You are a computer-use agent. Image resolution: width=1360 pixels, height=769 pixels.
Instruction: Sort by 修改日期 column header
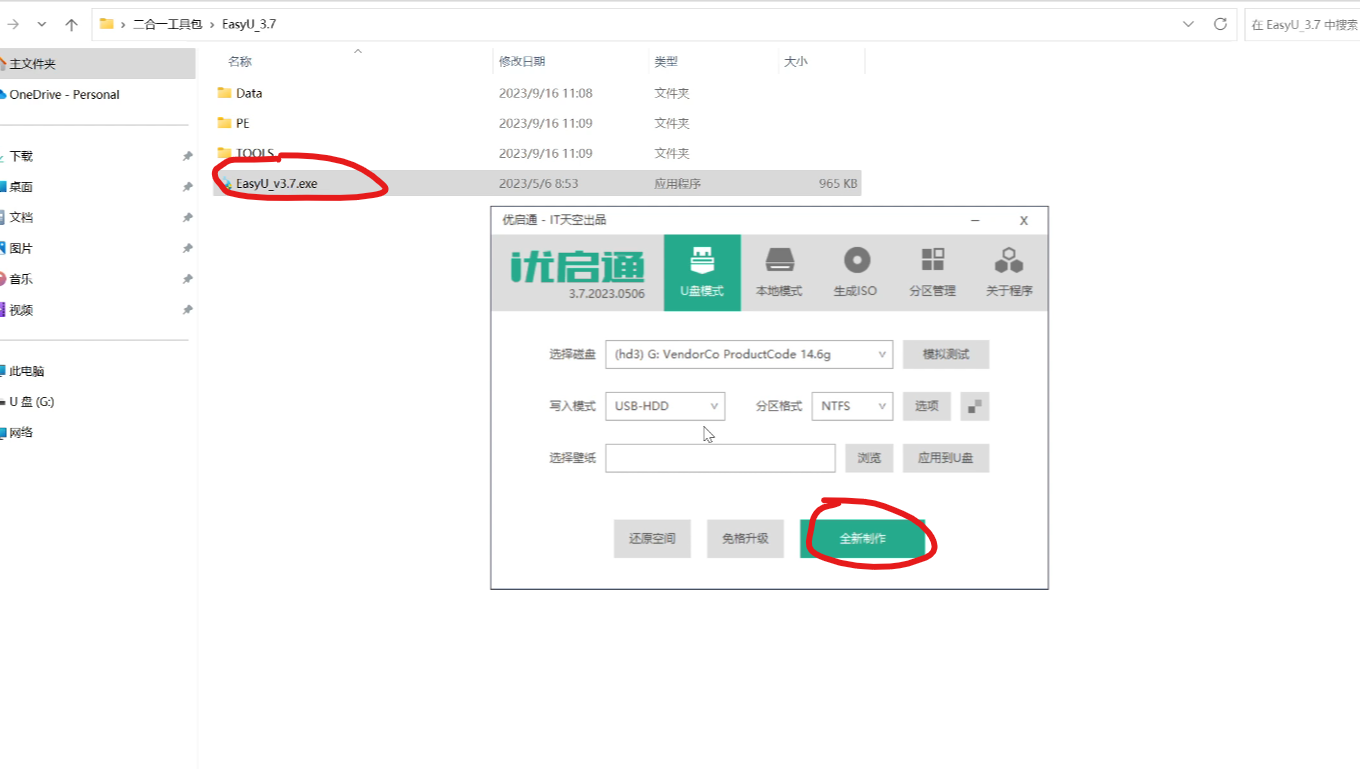[x=522, y=61]
